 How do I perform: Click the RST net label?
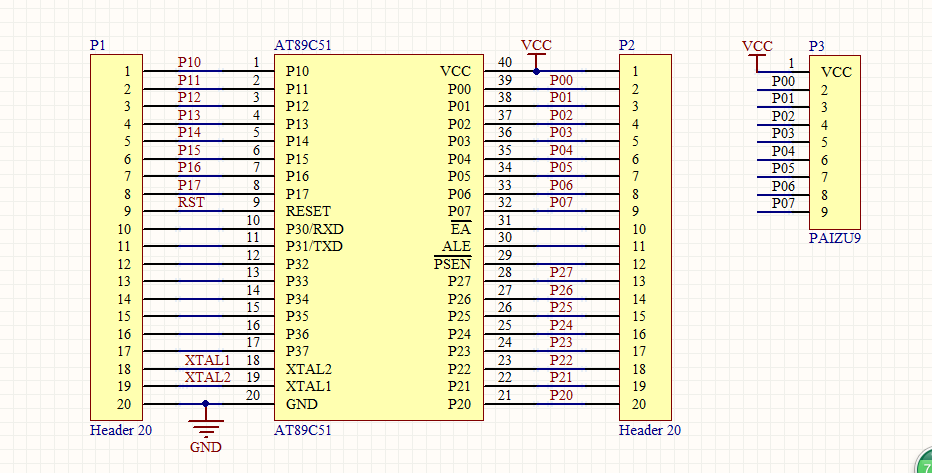click(191, 203)
